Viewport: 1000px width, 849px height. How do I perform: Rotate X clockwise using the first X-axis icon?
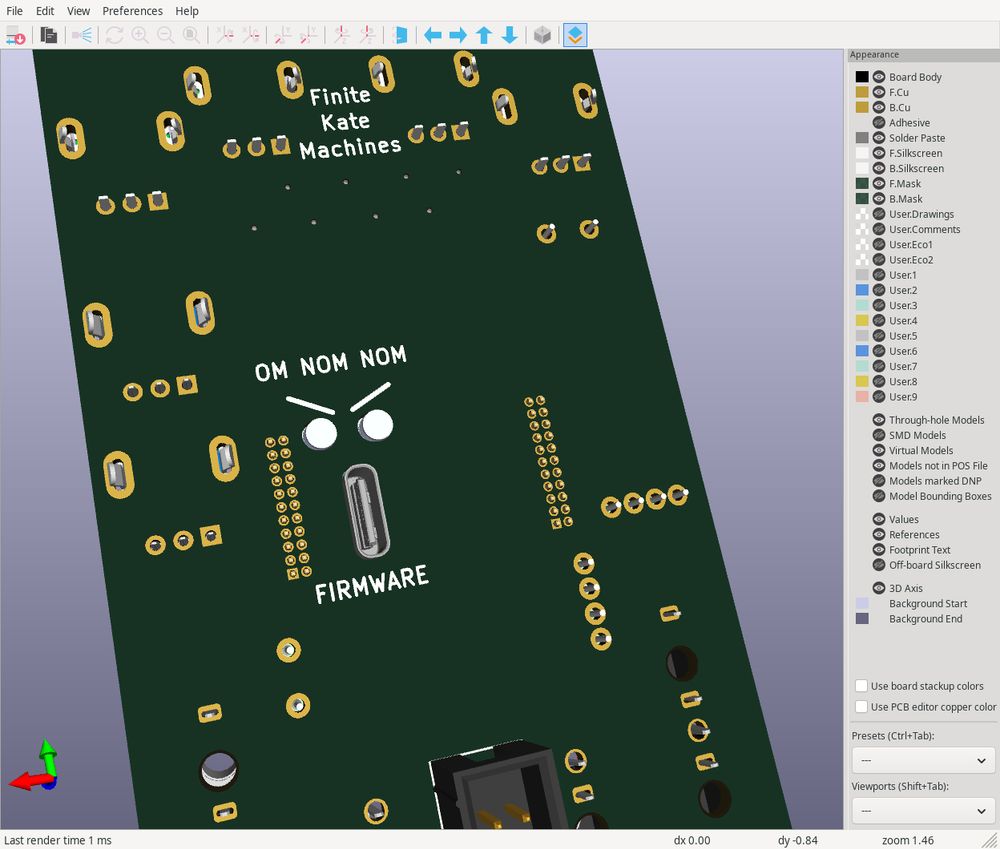(x=224, y=35)
